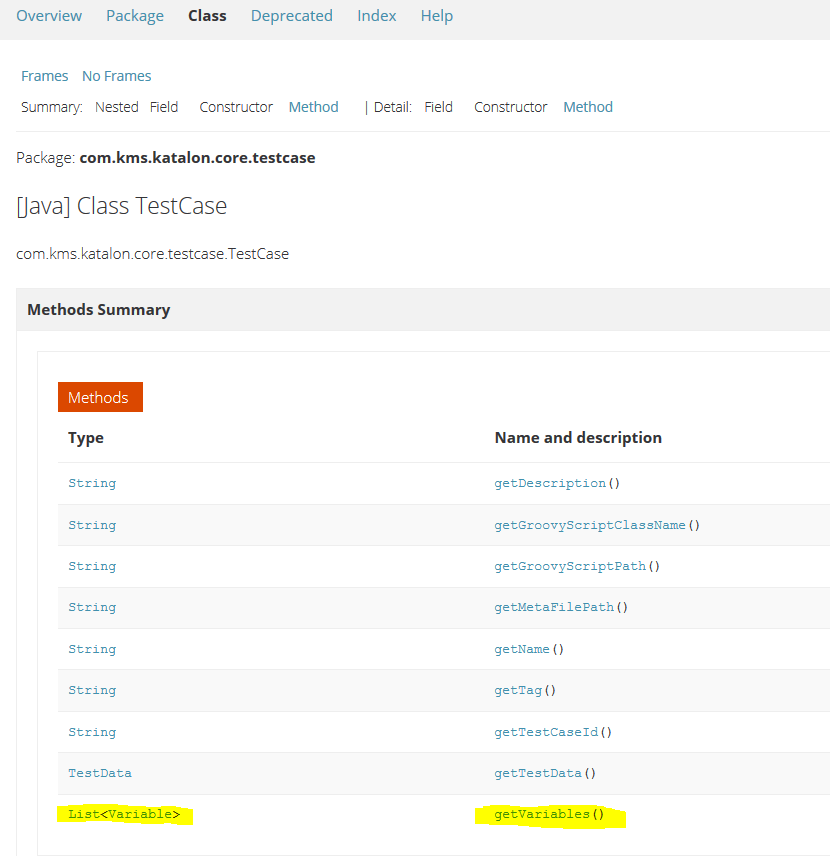This screenshot has width=830, height=856.
Task: Open the Overview navigation link
Action: 49,16
